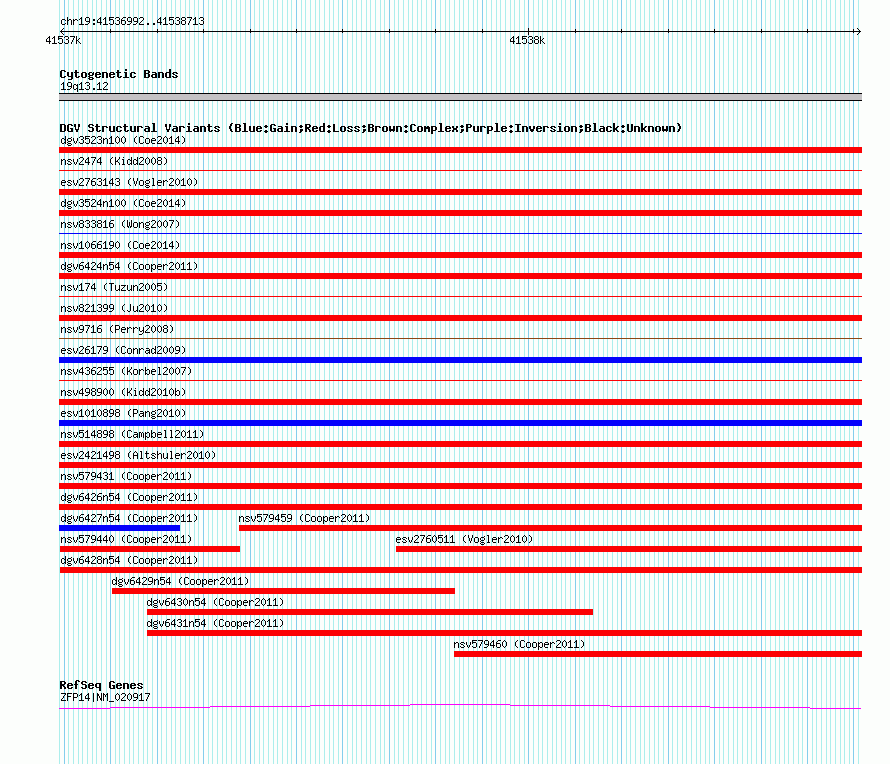This screenshot has width=890, height=764.
Task: Click the blue esv1010898 gain bar
Action: [460, 423]
